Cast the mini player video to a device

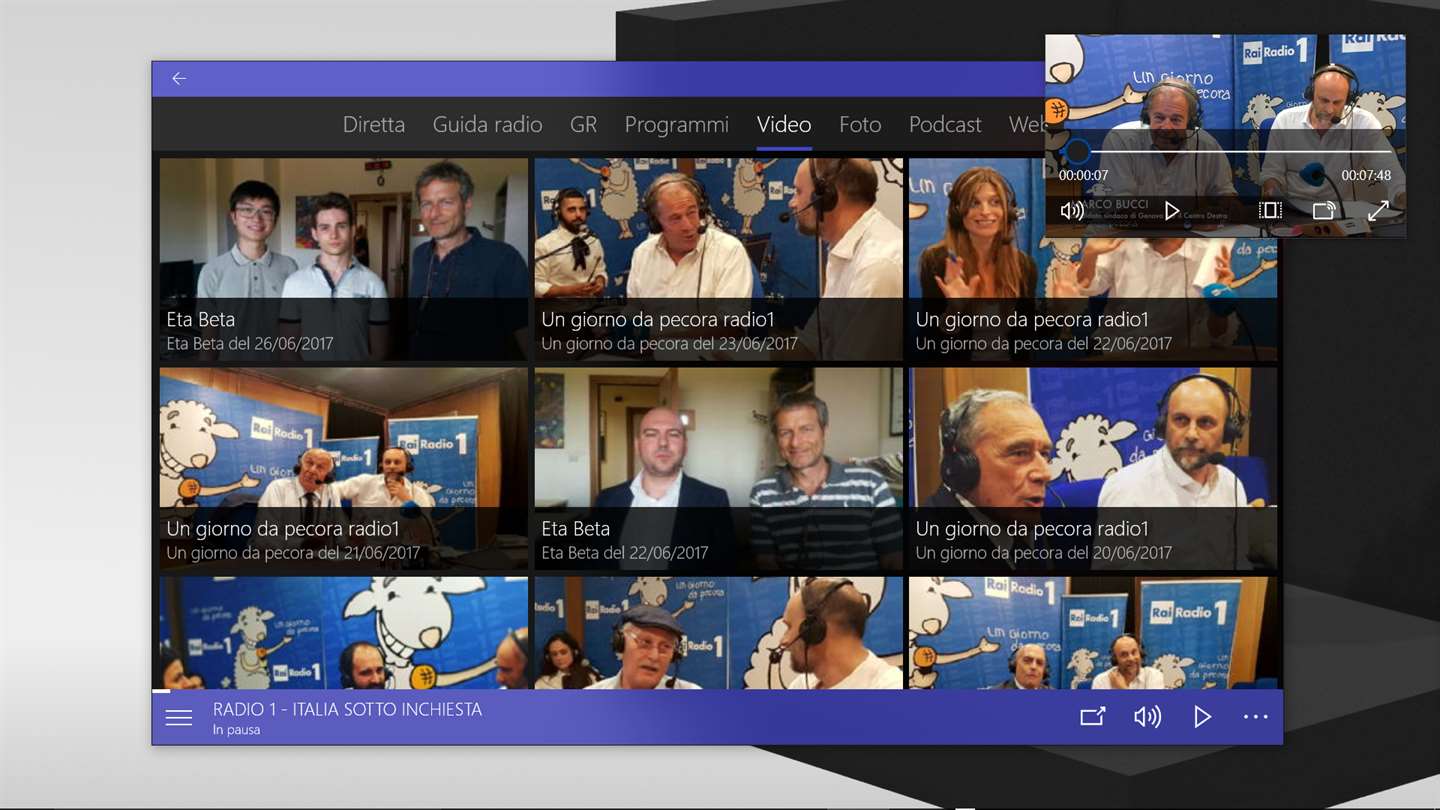(1323, 211)
